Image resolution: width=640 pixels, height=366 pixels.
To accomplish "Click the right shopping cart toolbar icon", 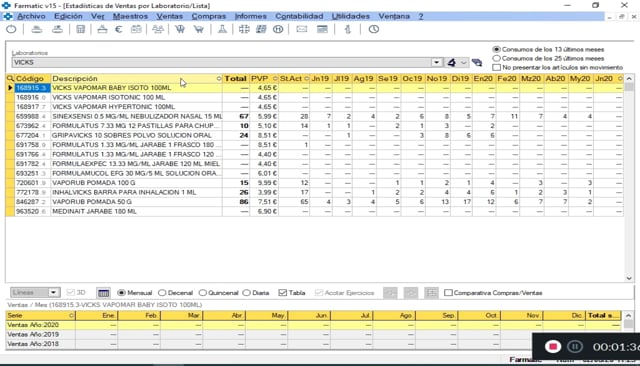I will click(199, 29).
